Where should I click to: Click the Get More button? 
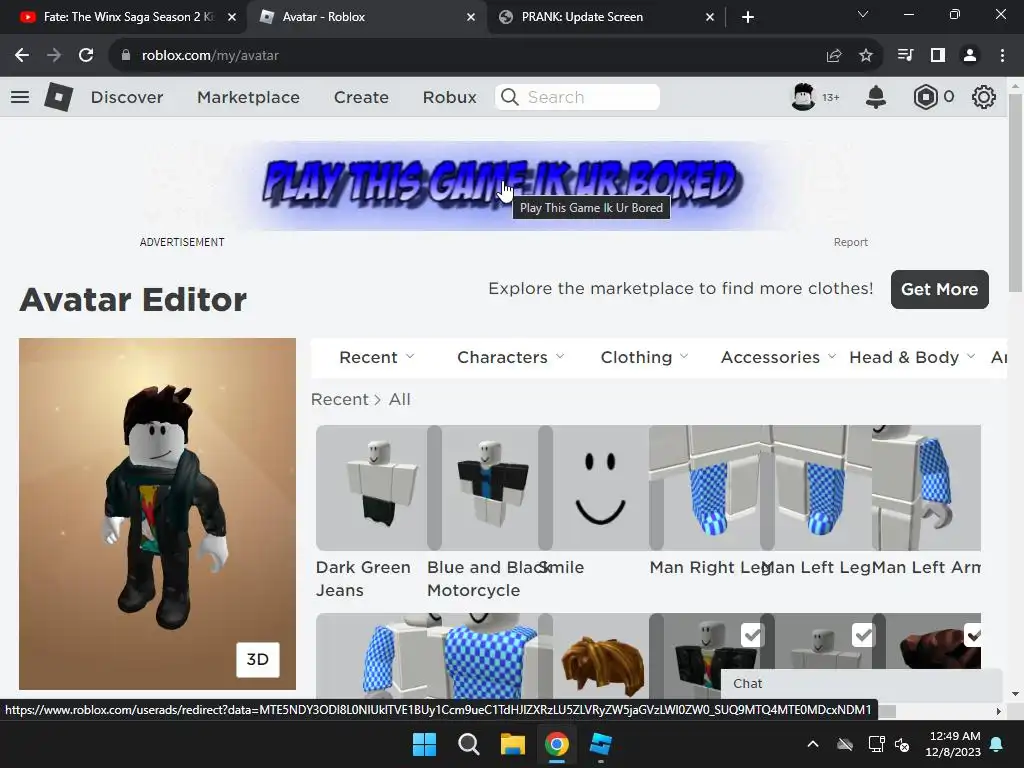pos(940,289)
